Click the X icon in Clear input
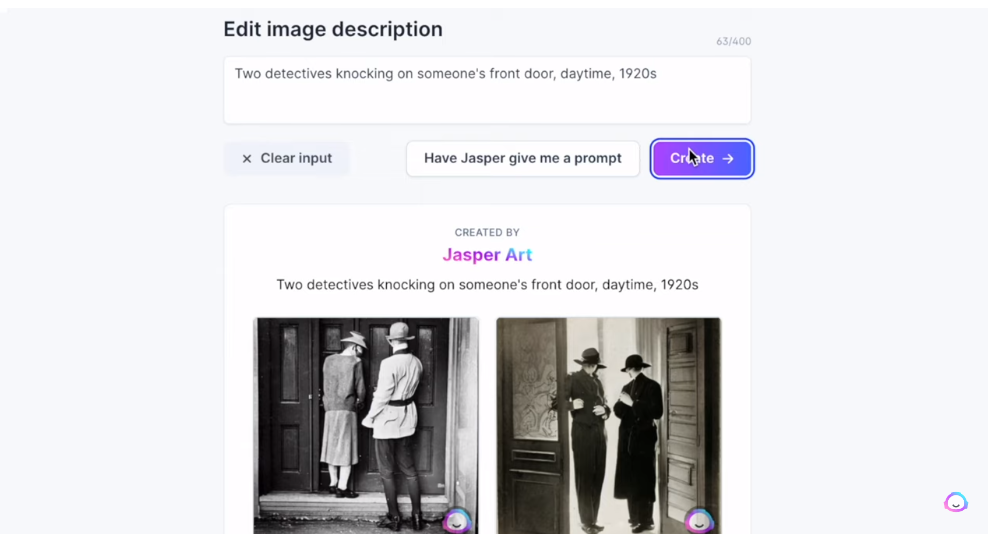 pyautogui.click(x=247, y=159)
